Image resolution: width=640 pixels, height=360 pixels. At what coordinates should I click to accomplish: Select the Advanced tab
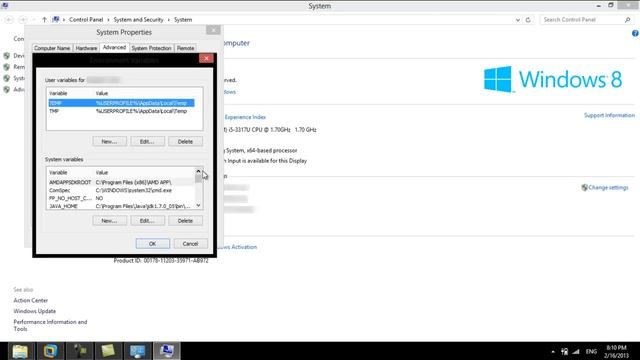(114, 47)
